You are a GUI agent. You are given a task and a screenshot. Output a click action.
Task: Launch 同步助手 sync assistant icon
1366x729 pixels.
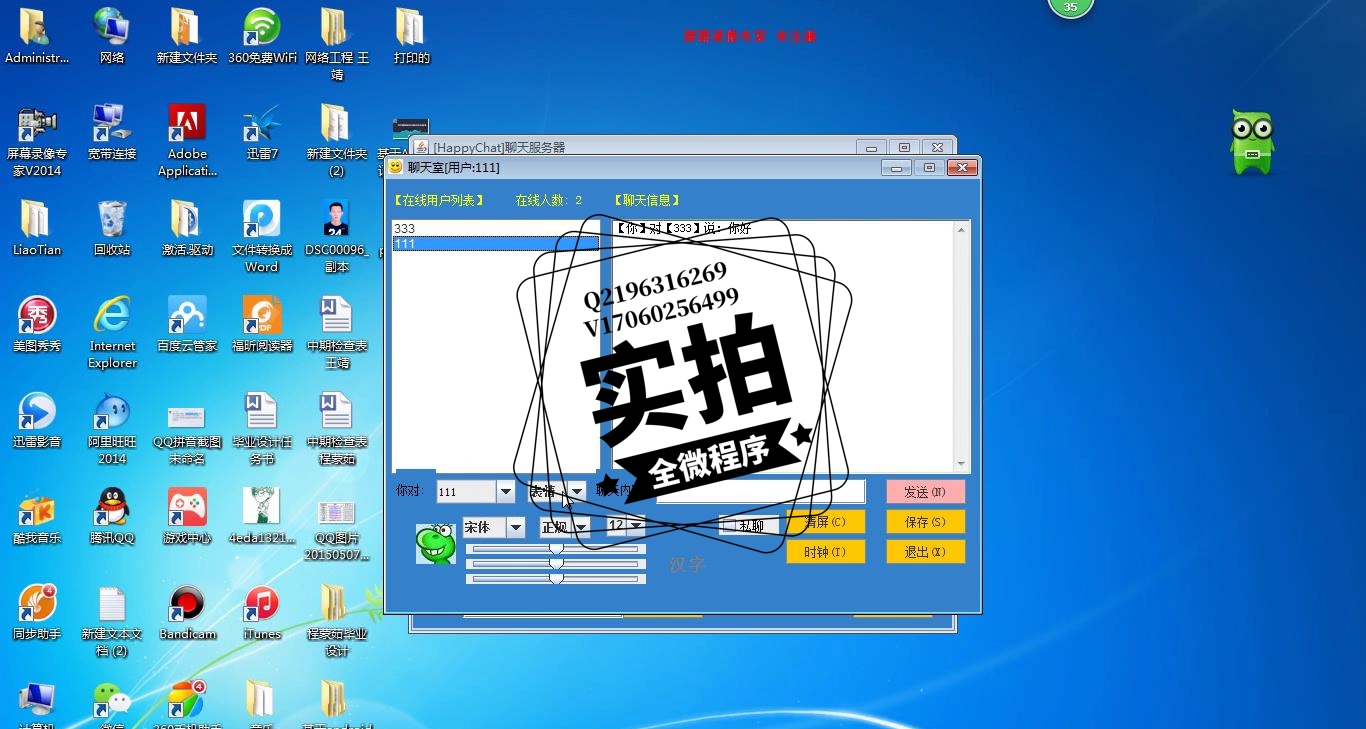click(x=37, y=612)
